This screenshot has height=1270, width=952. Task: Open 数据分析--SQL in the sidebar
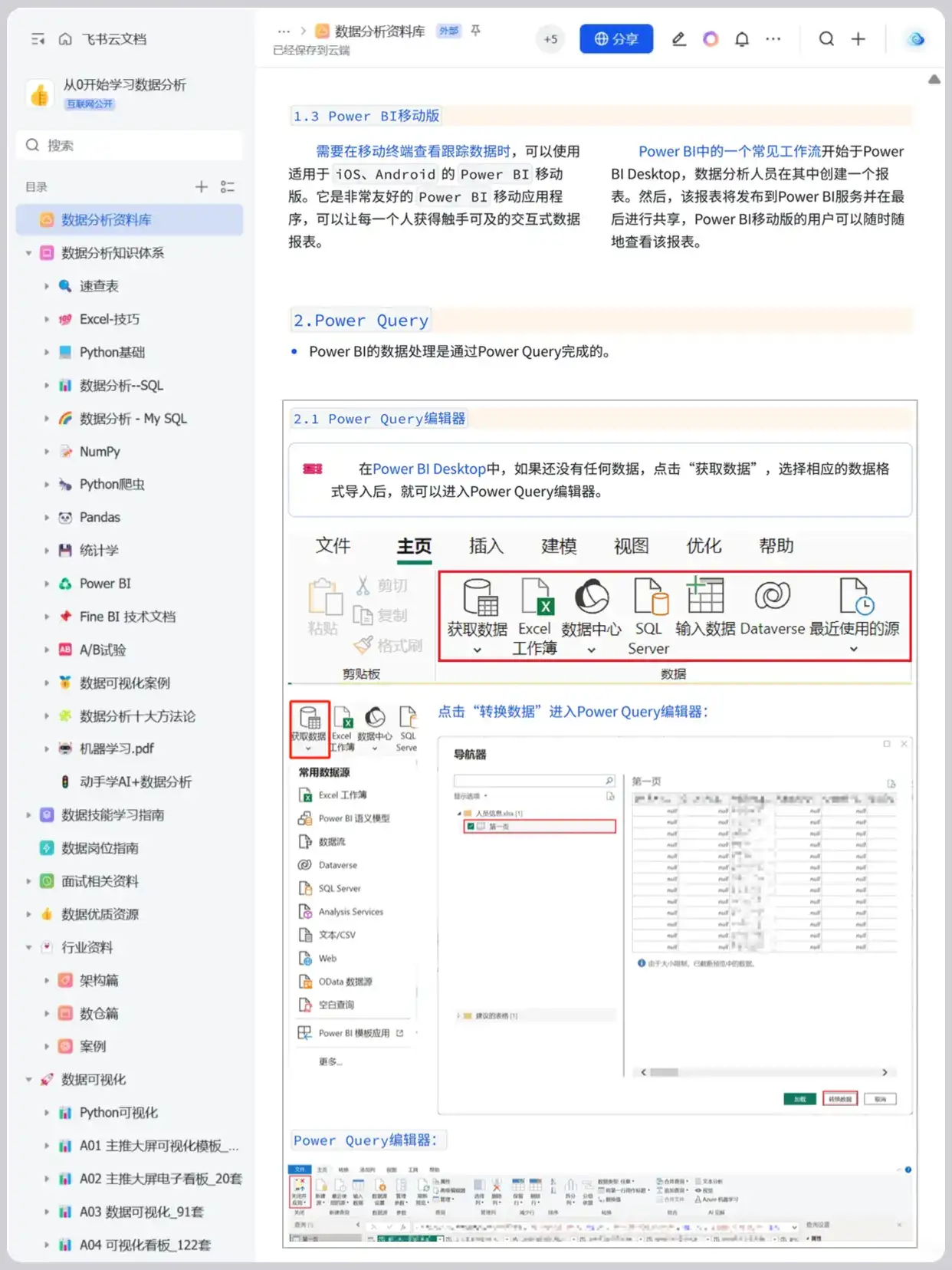tap(121, 386)
